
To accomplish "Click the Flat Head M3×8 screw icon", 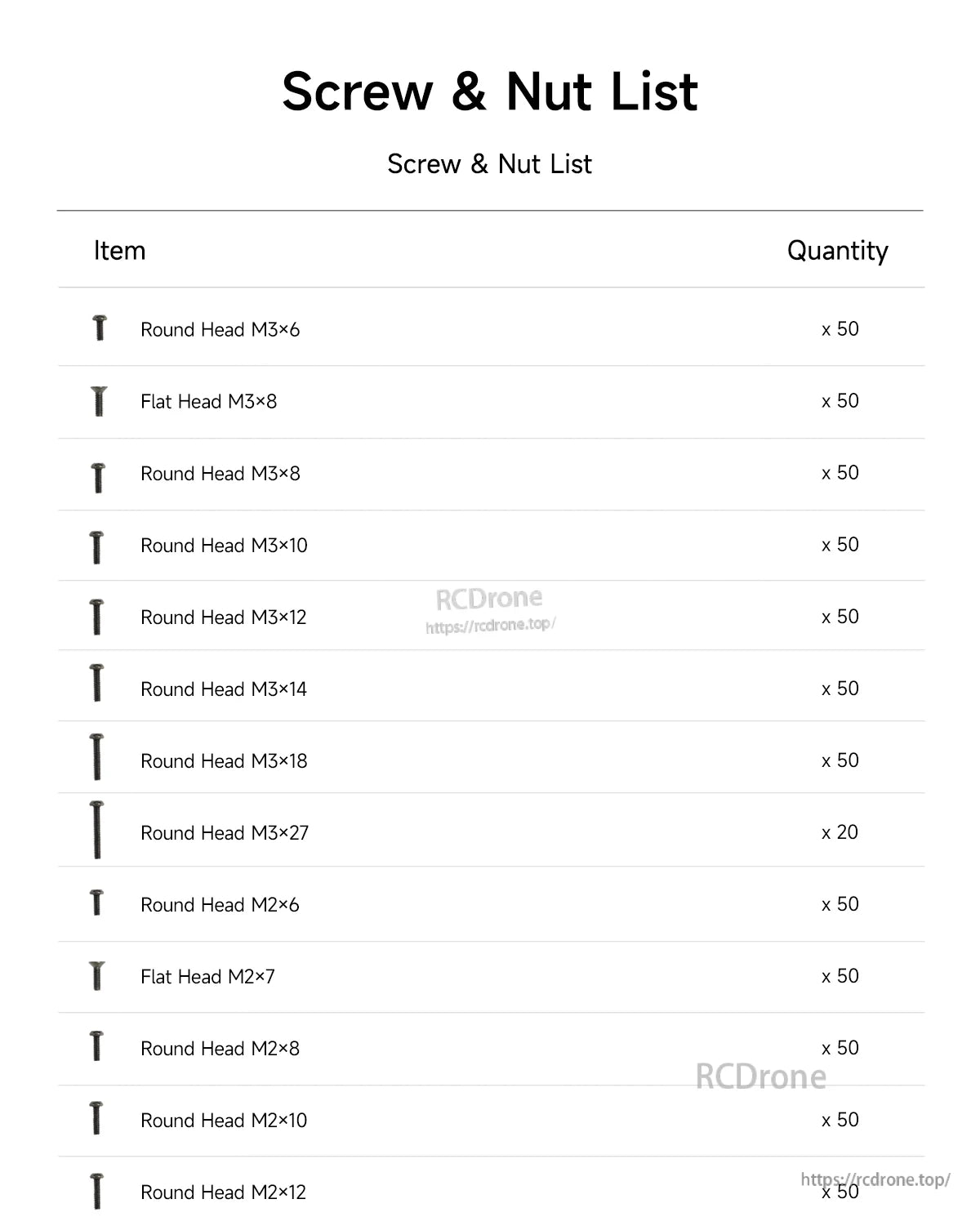I will click(100, 401).
